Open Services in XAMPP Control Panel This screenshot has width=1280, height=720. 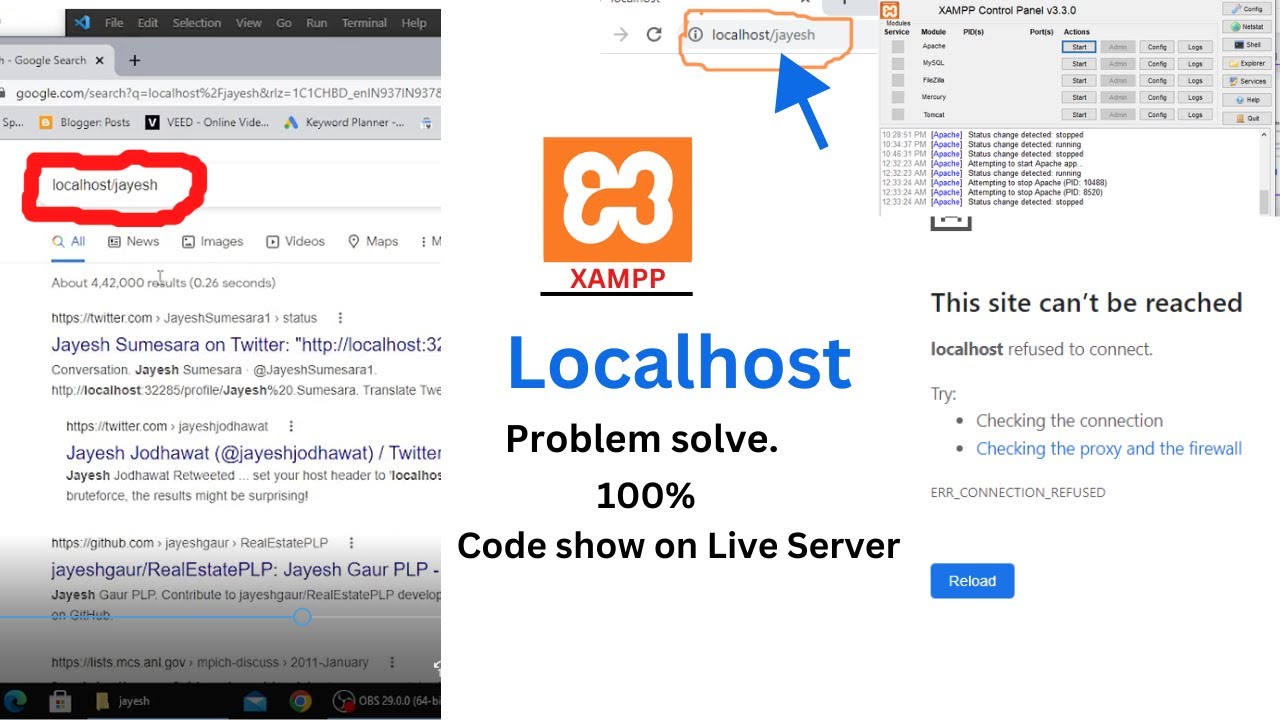(1247, 82)
